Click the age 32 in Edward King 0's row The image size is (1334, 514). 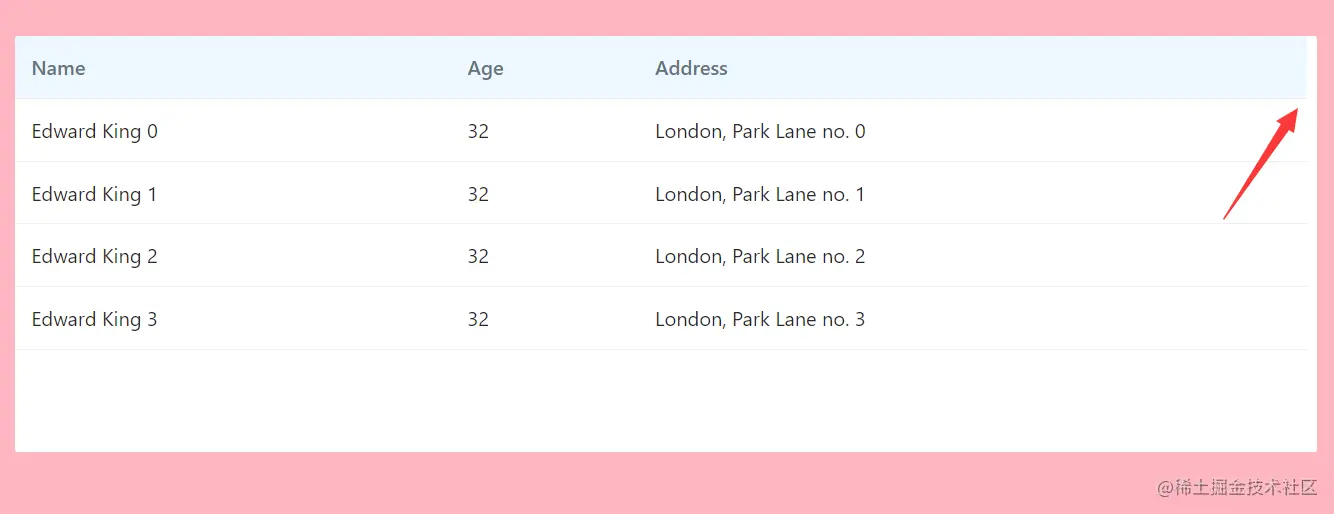coord(478,131)
